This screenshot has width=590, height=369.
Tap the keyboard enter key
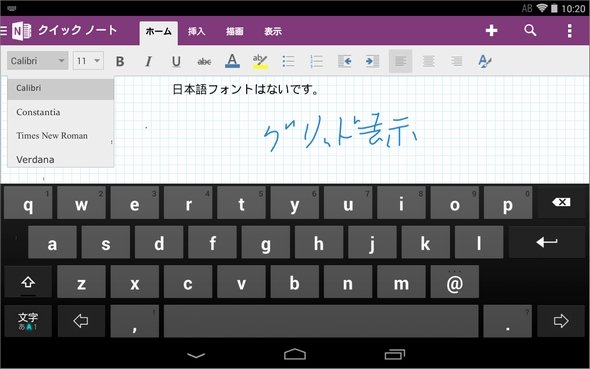pos(547,242)
